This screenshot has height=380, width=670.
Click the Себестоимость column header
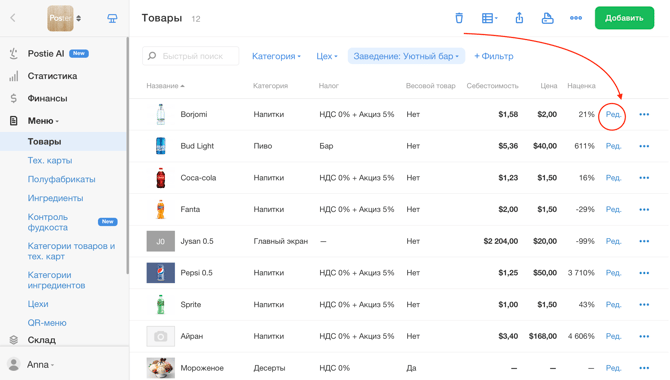click(x=492, y=86)
